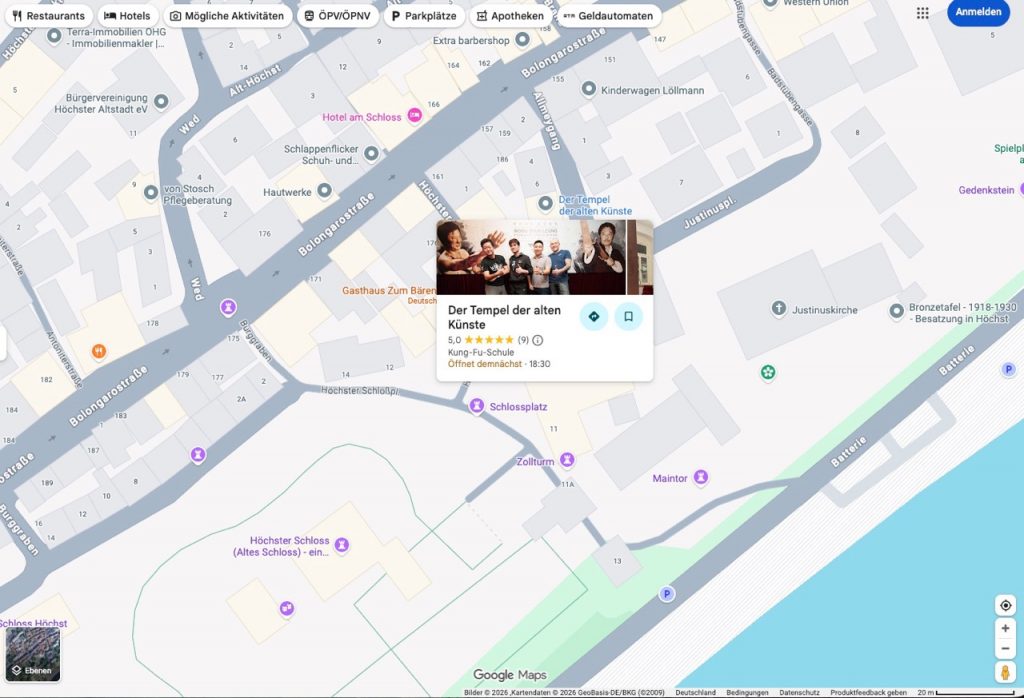Screen dimensions: 1024x698
Task: Save Der Tempel der alten Künste bookmark
Action: coord(628,316)
